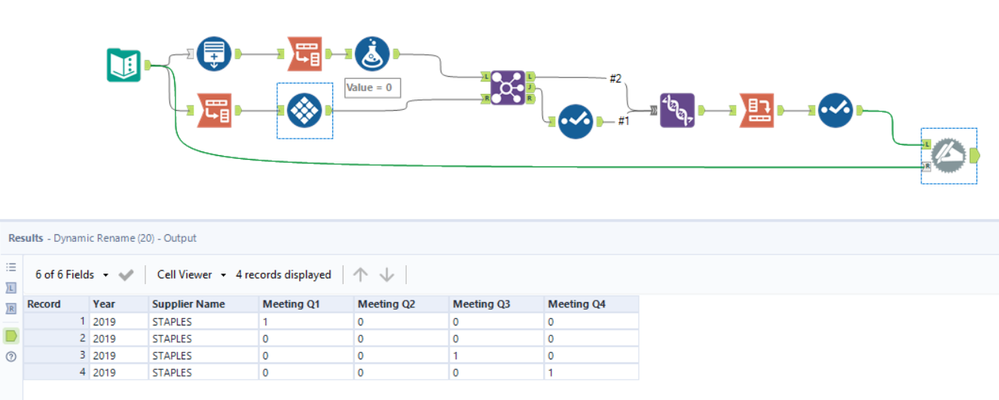The height and width of the screenshot is (400, 999).
Task: Expand the Cell Viewer dropdown
Action: pos(192,274)
